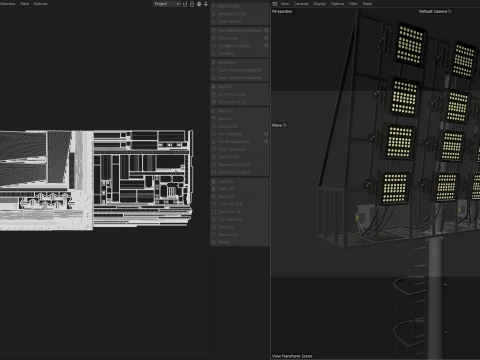Choose Restore UV command
480x360 pixels.
point(240,235)
